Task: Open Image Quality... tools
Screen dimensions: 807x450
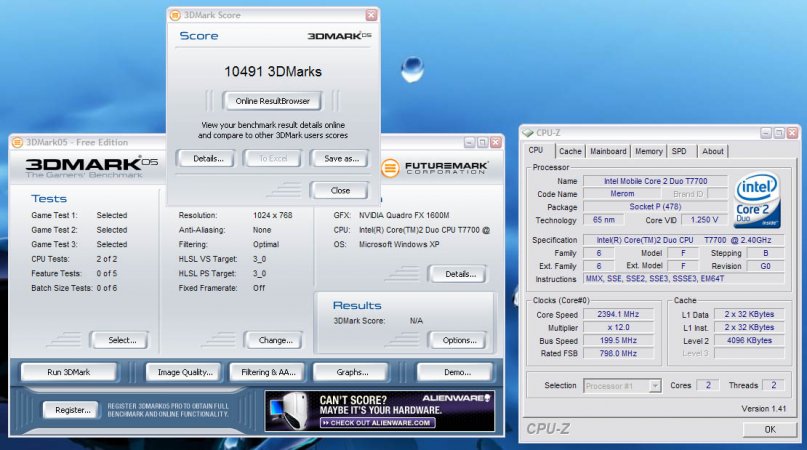Action: pos(185,372)
